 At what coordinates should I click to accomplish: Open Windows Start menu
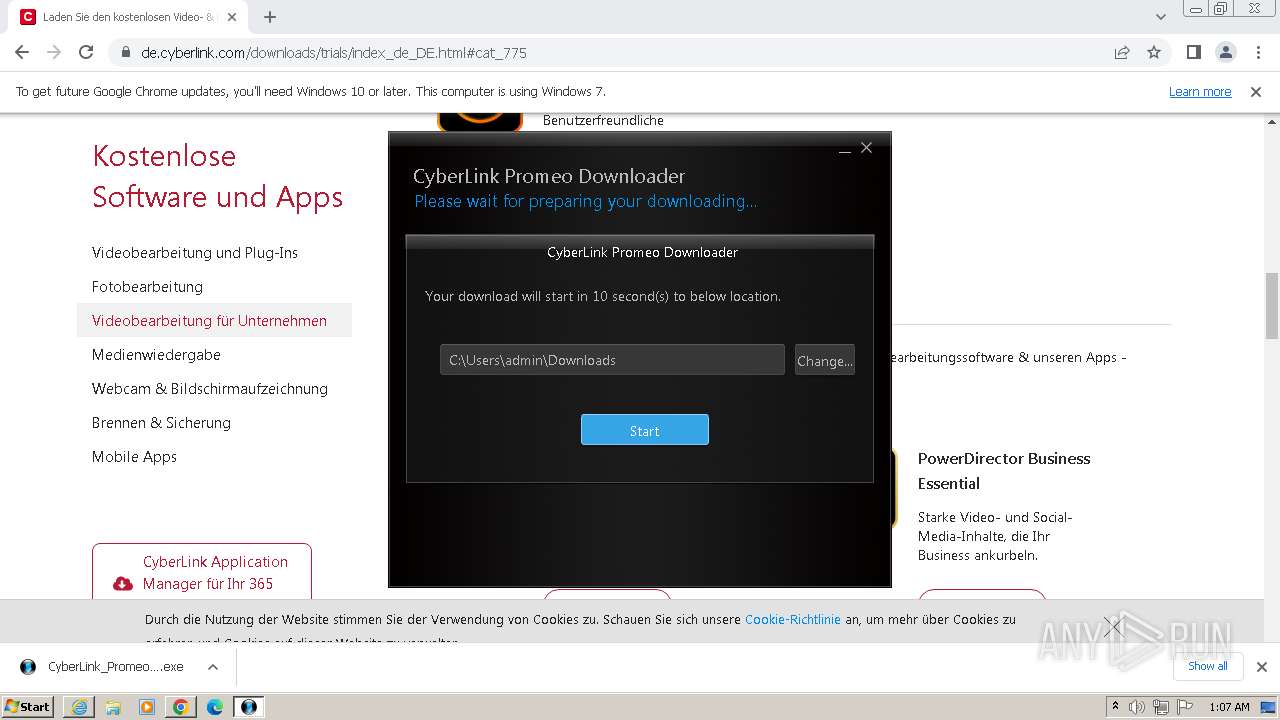[28, 706]
